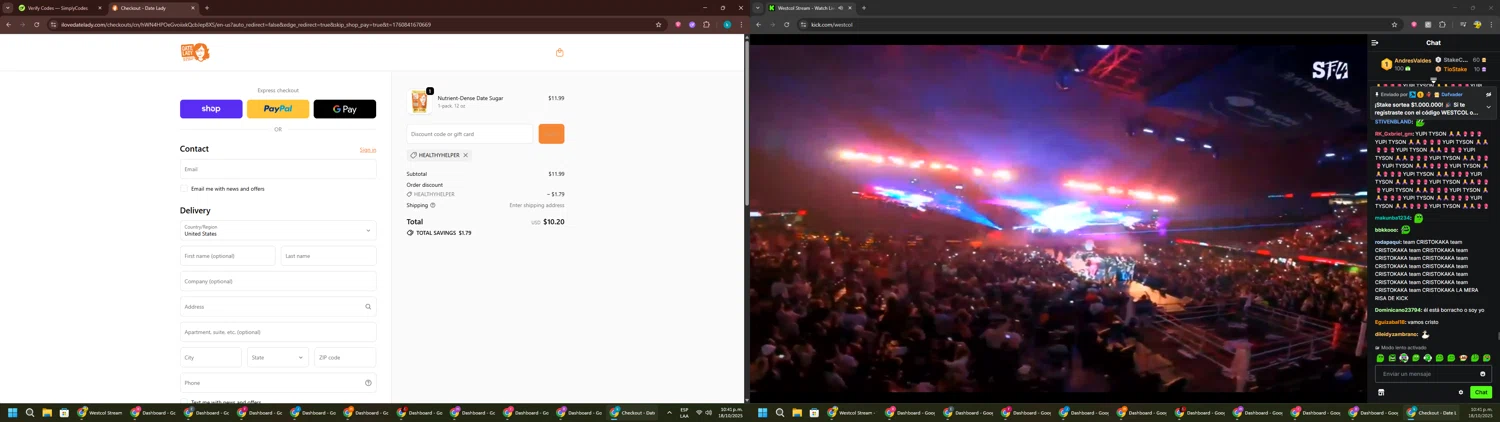Screen dimensions: 1500x422
Task: Focus the Discount code or gift card field
Action: [x=470, y=134]
